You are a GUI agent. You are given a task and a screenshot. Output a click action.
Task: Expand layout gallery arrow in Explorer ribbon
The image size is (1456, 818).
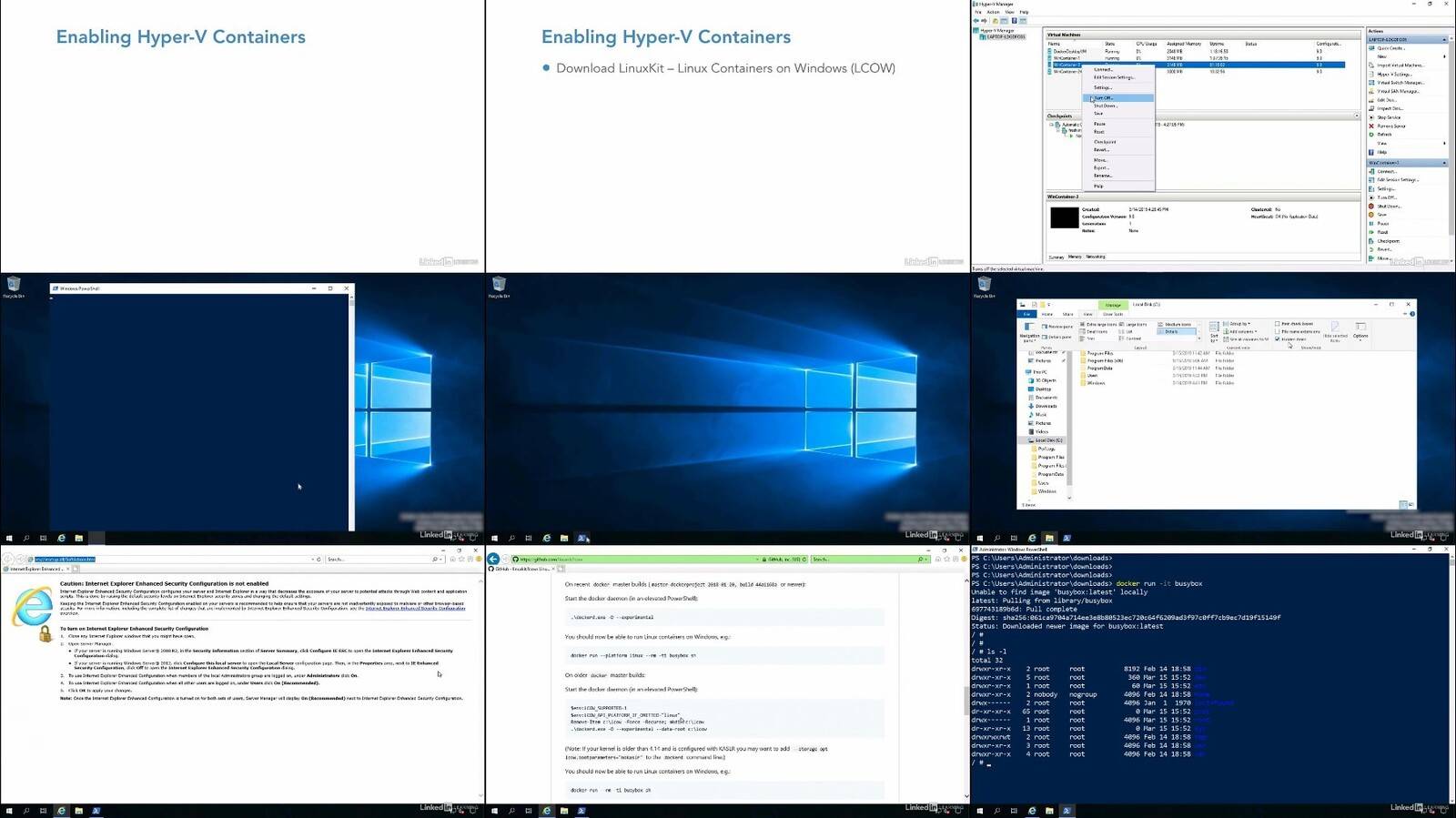pyautogui.click(x=1199, y=338)
